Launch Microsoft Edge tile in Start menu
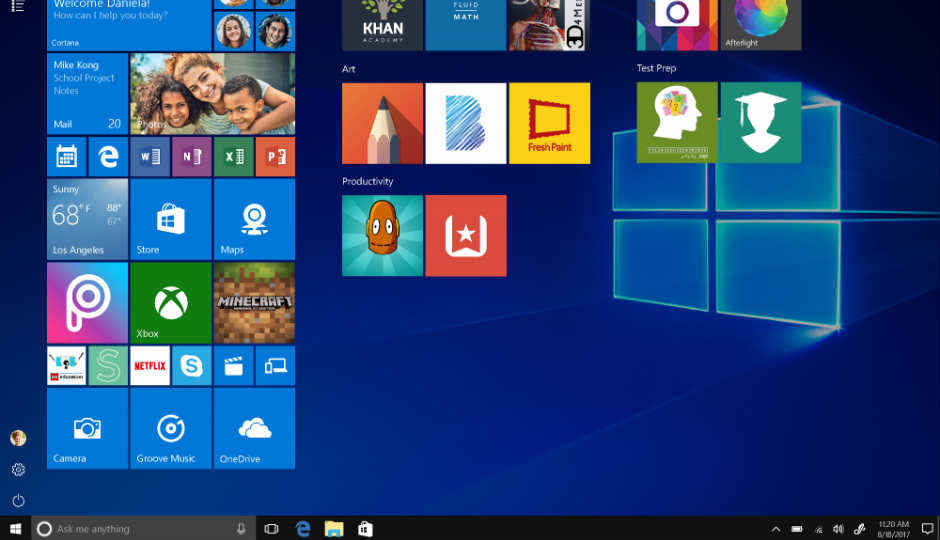The width and height of the screenshot is (940, 540). click(109, 156)
